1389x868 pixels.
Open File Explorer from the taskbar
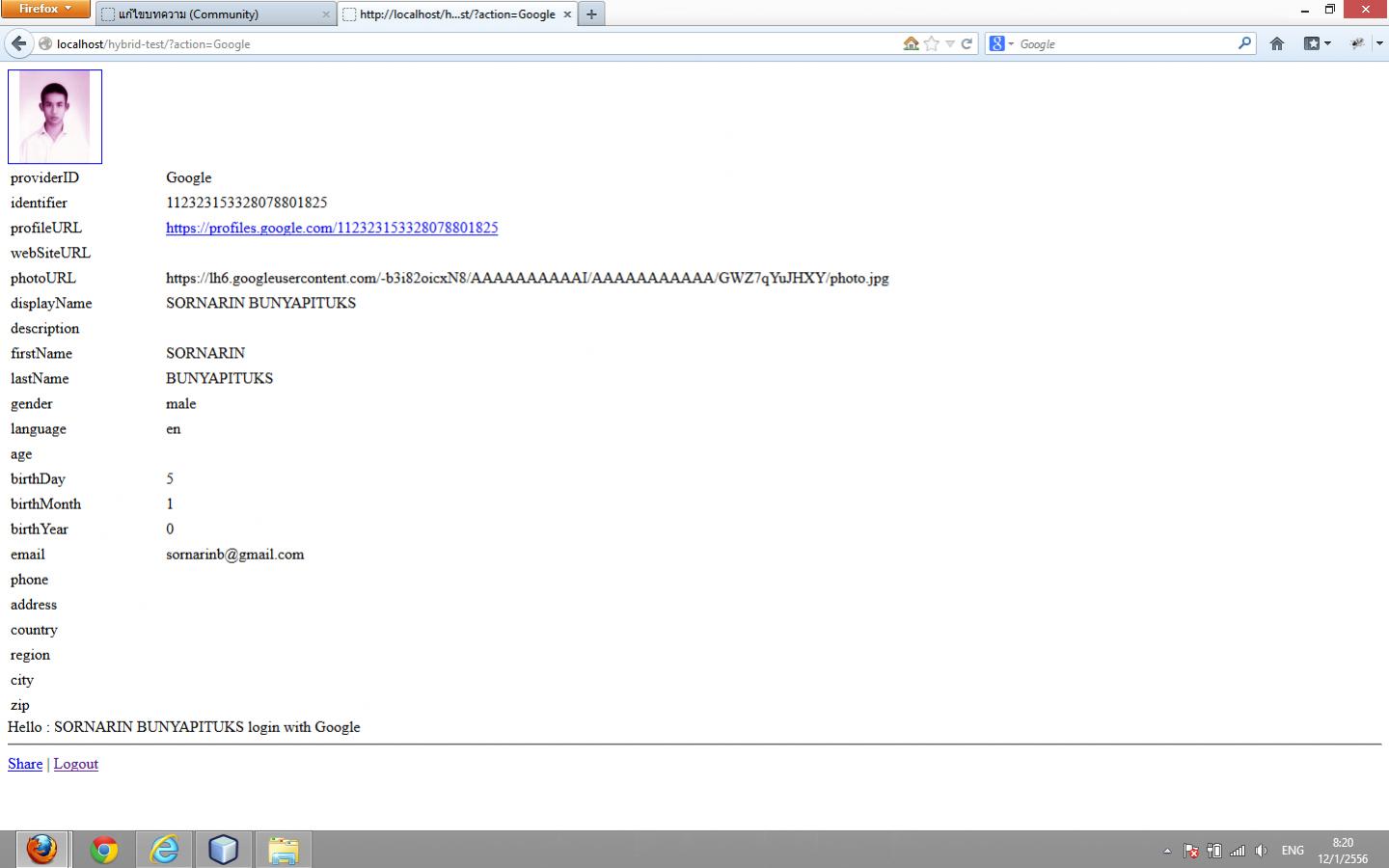284,850
